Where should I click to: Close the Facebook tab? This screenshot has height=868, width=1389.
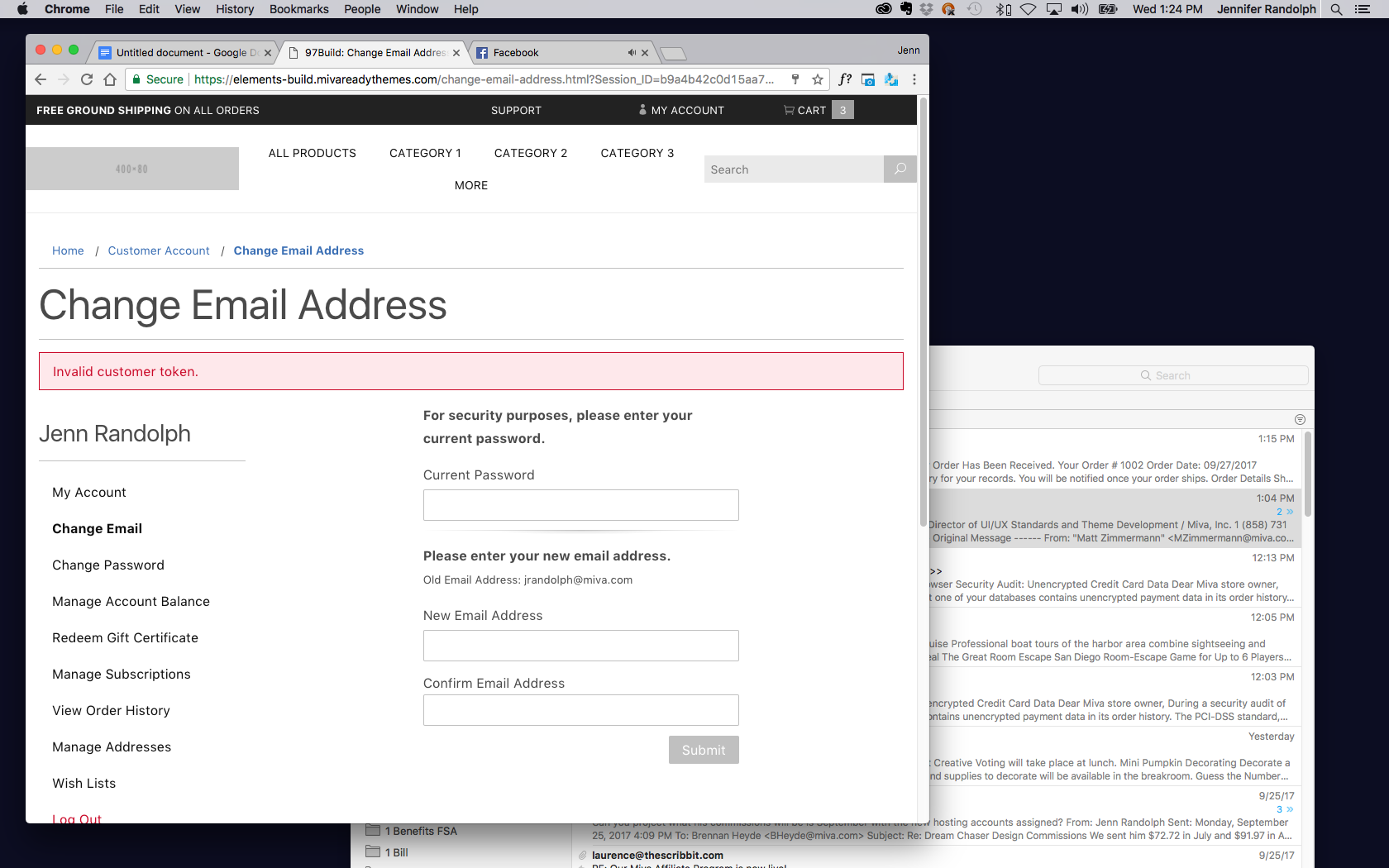tap(645, 53)
